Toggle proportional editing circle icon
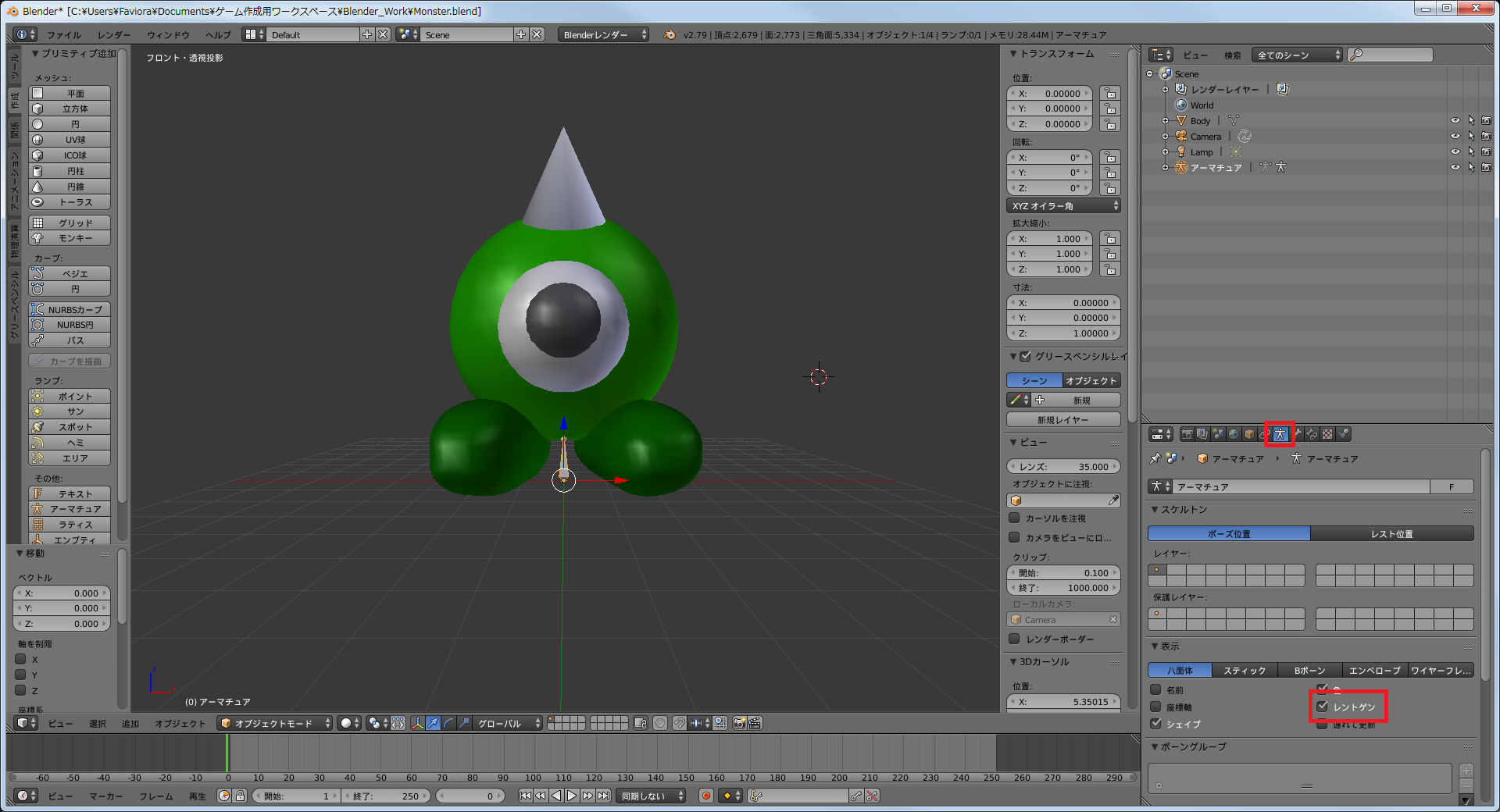Viewport: 1500px width, 812px height. click(x=660, y=723)
